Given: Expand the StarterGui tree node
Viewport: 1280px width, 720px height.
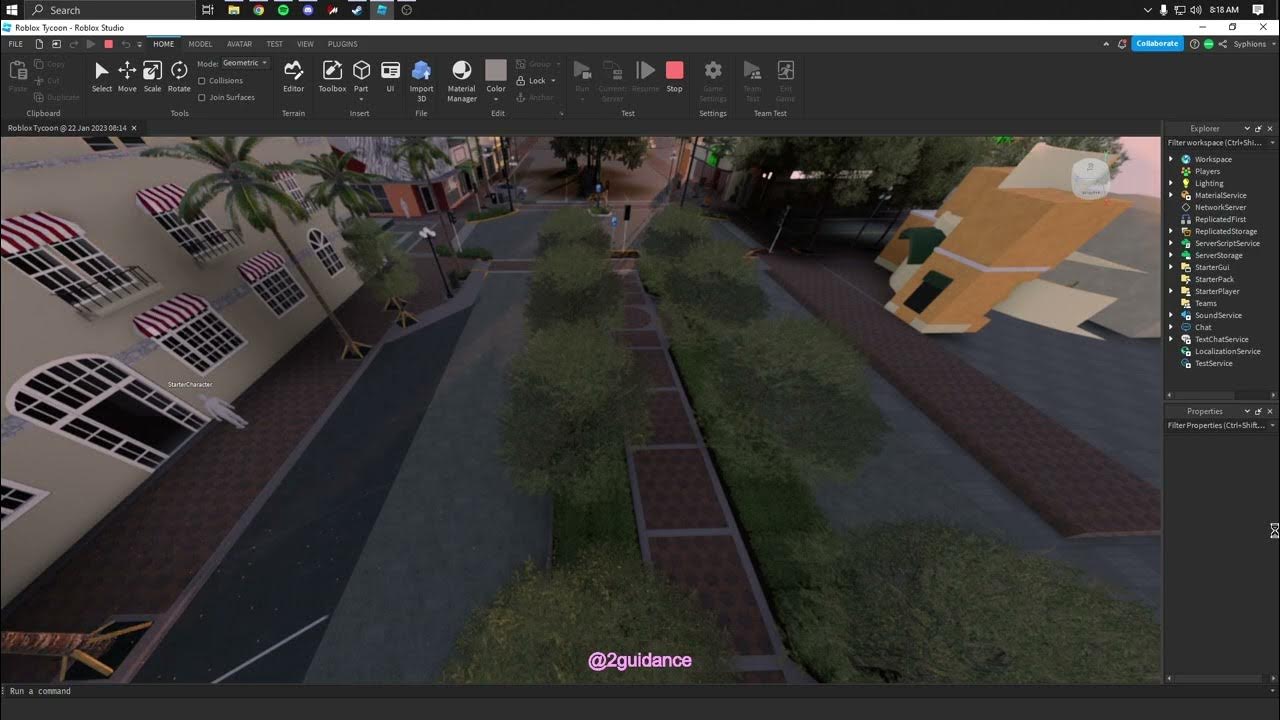Looking at the screenshot, I should pyautogui.click(x=1172, y=267).
